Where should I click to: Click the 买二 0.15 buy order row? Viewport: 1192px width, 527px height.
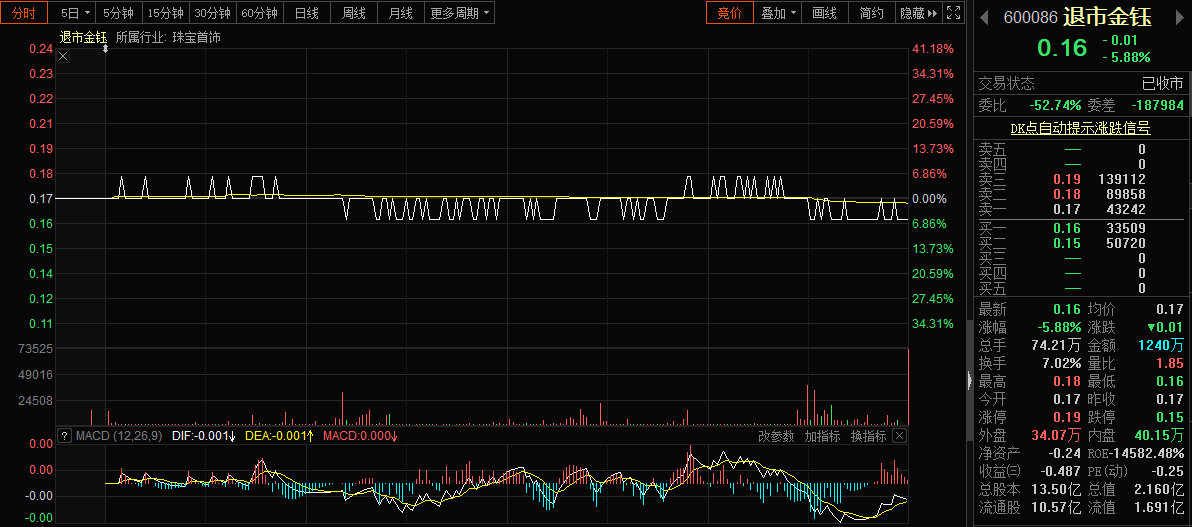pos(1080,243)
